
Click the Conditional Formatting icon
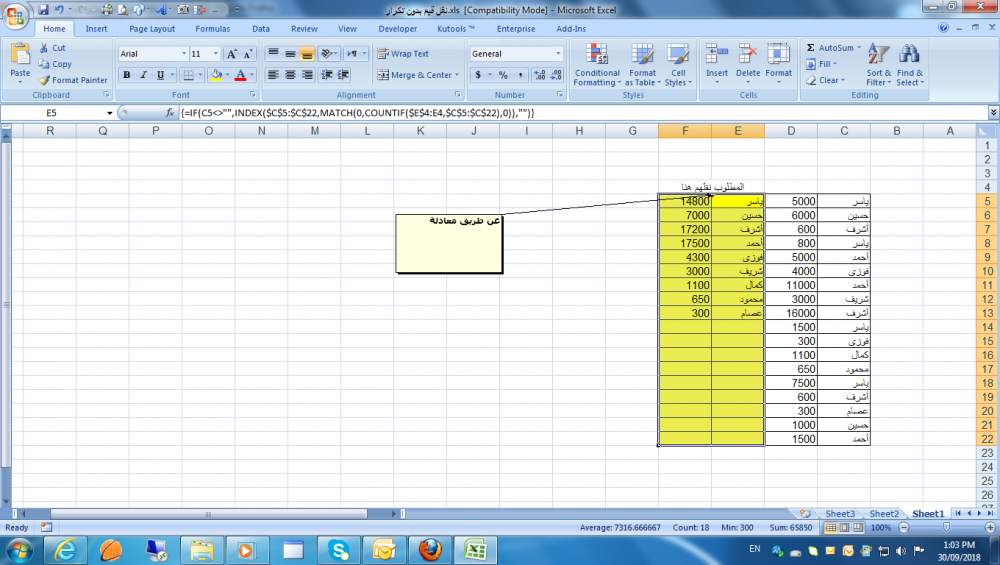(x=597, y=54)
